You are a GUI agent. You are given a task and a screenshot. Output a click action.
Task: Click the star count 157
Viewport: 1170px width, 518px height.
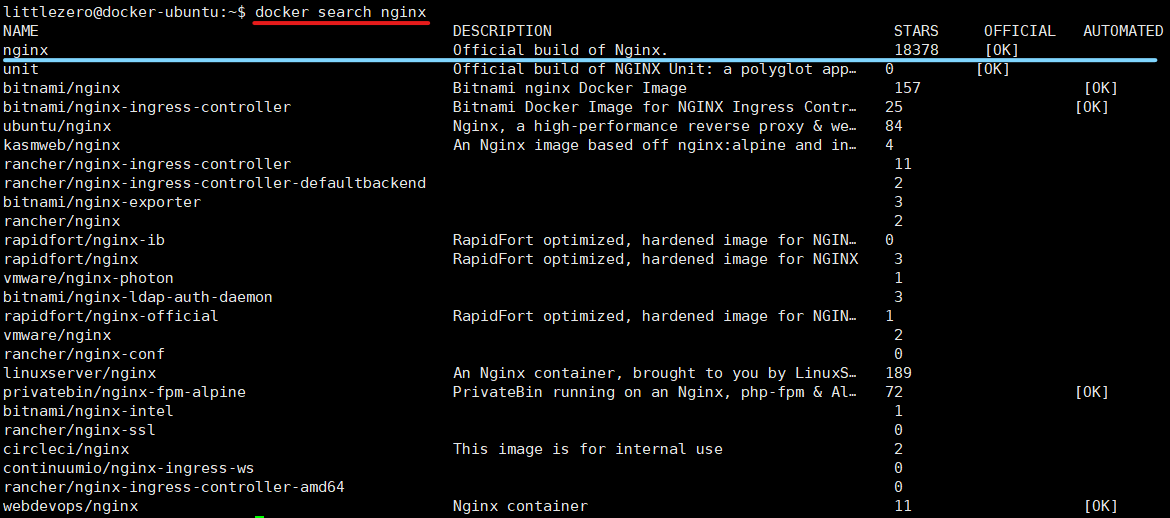pos(907,88)
